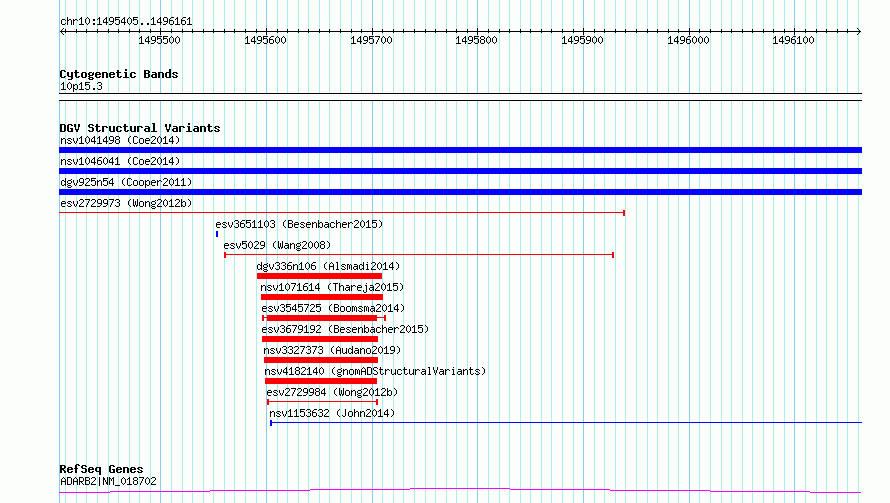Image resolution: width=890 pixels, height=503 pixels.
Task: Click the right arrow end of ruler
Action: [x=859, y=32]
